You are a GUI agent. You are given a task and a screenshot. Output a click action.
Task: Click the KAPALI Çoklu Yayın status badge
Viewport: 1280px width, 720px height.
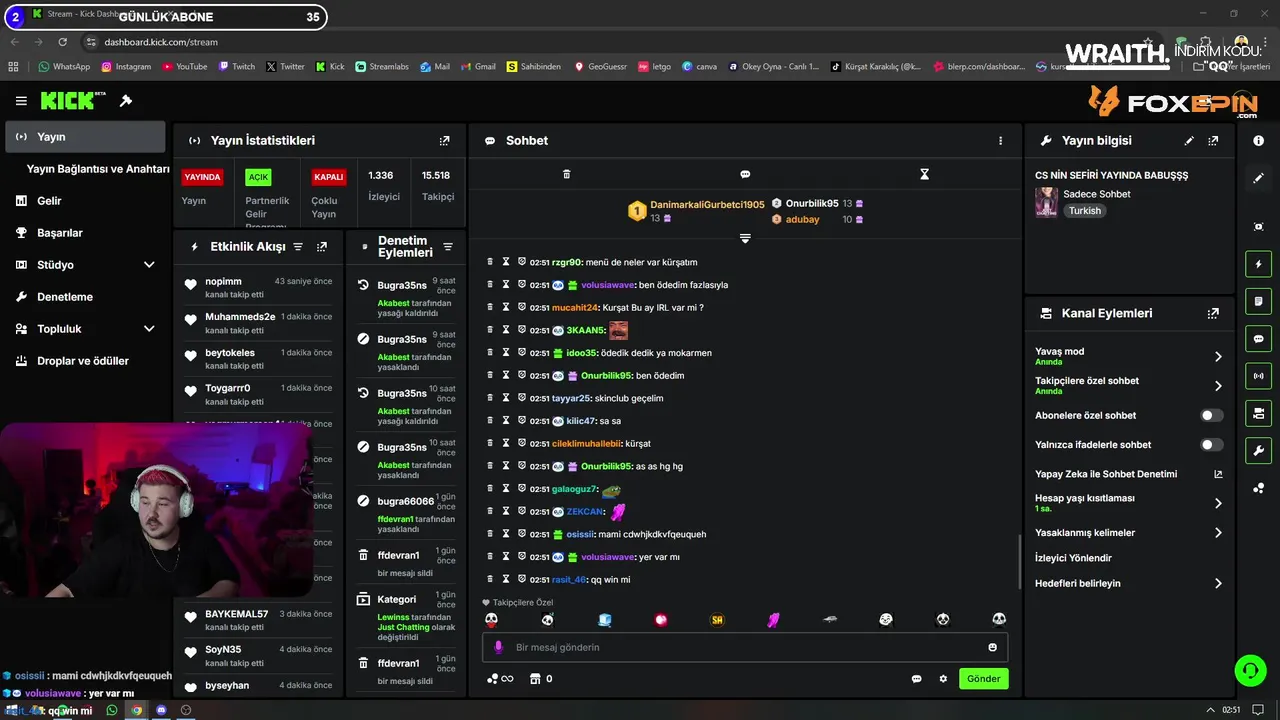pyautogui.click(x=328, y=177)
